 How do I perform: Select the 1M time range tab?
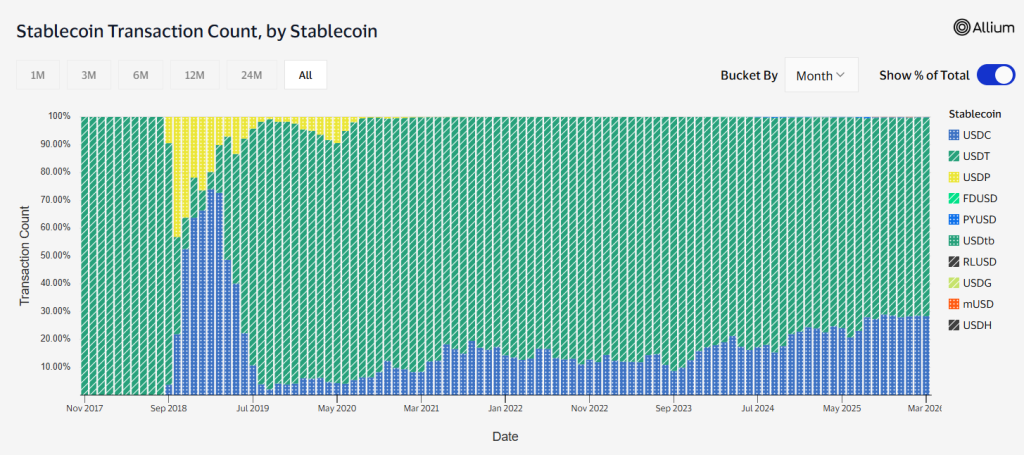click(37, 75)
